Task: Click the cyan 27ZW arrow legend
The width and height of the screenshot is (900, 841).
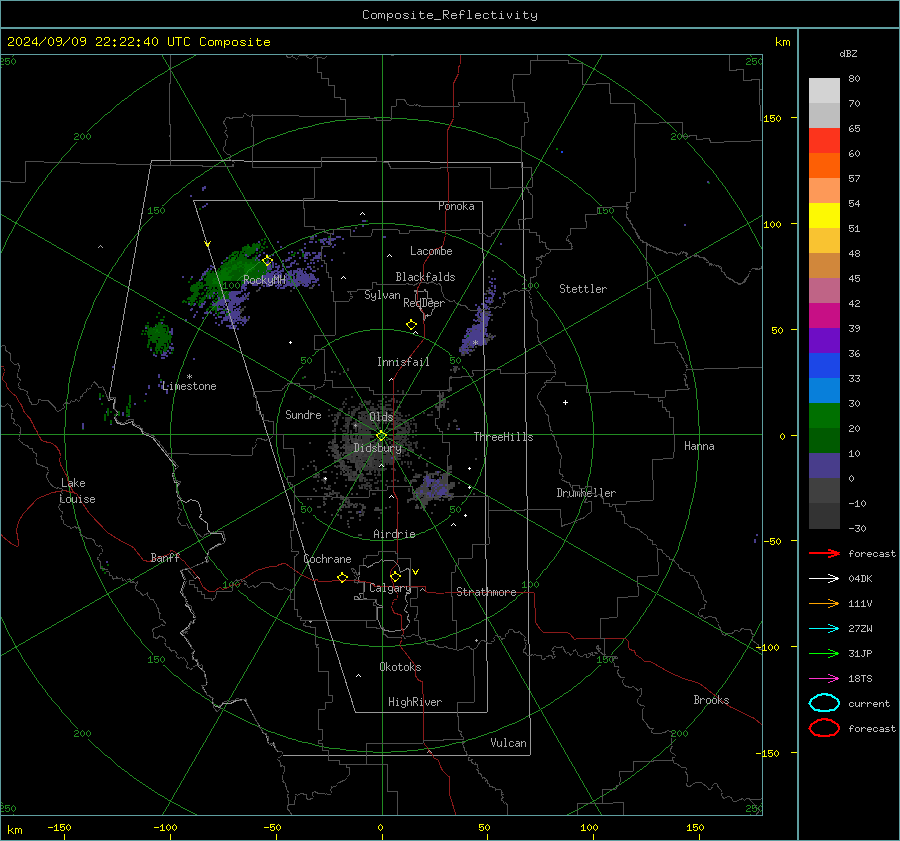Action: click(824, 629)
